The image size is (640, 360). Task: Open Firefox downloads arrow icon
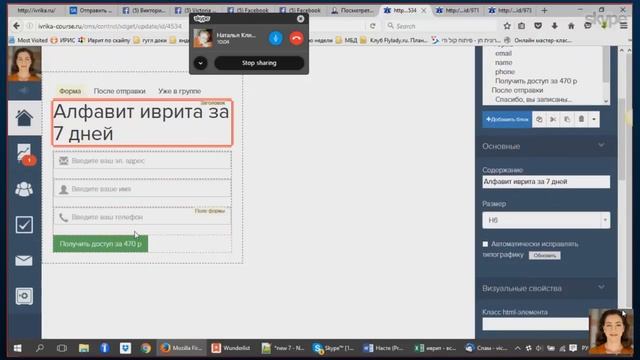tap(554, 26)
